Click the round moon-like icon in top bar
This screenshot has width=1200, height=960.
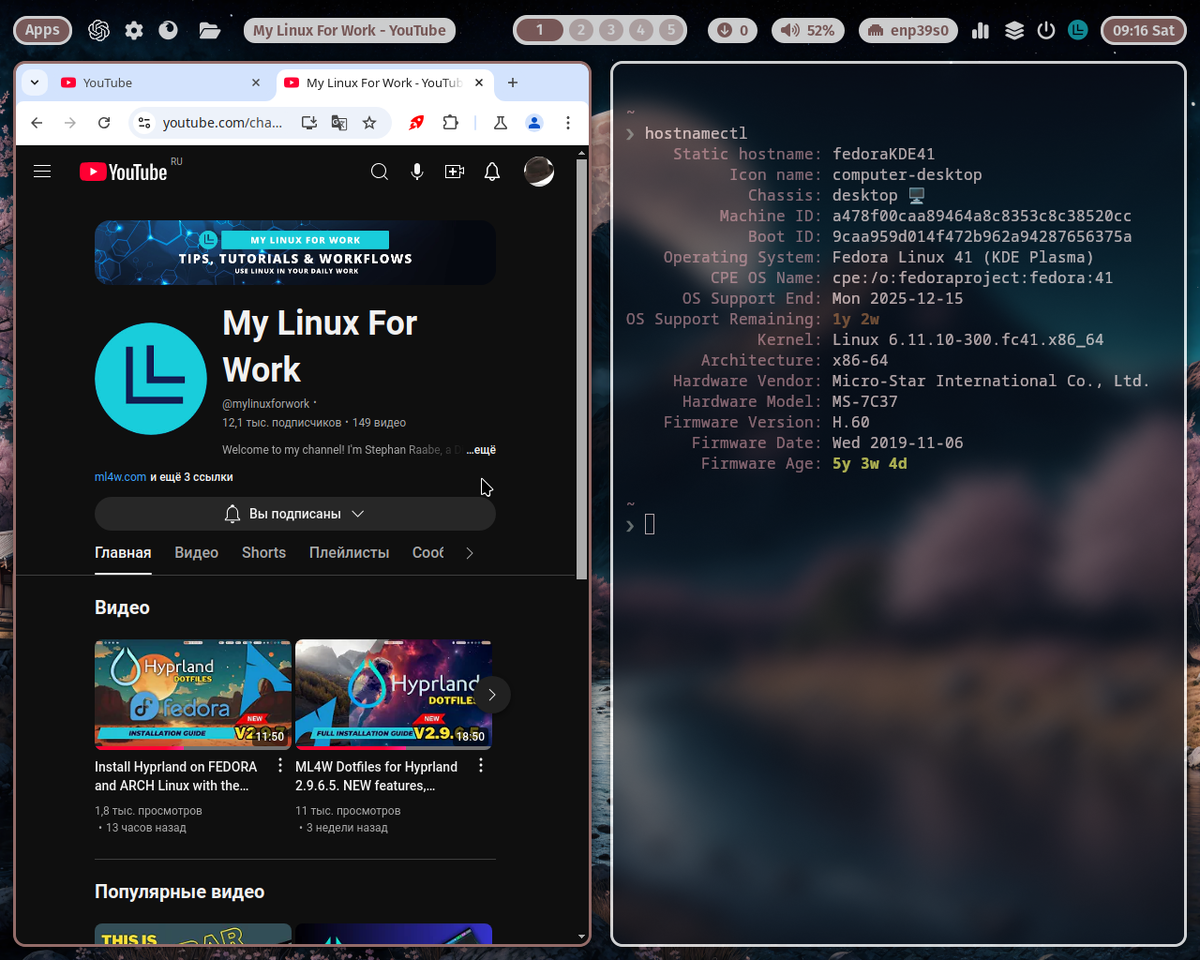(168, 30)
